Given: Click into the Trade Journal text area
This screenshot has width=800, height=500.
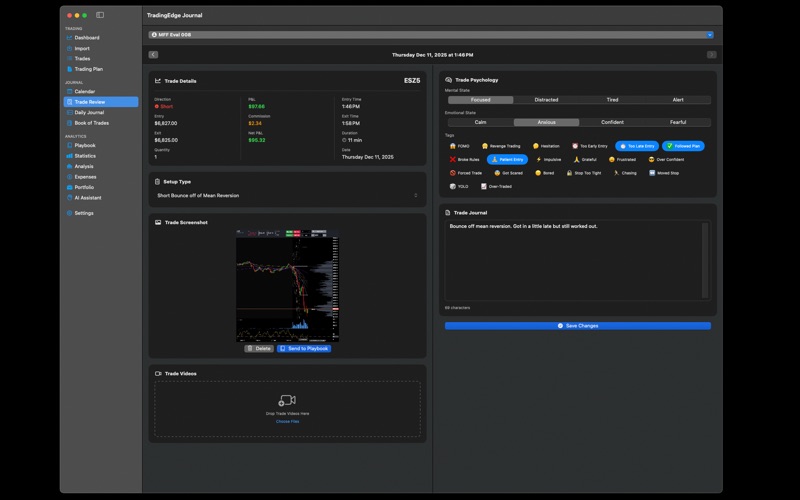Looking at the screenshot, I should pyautogui.click(x=573, y=260).
